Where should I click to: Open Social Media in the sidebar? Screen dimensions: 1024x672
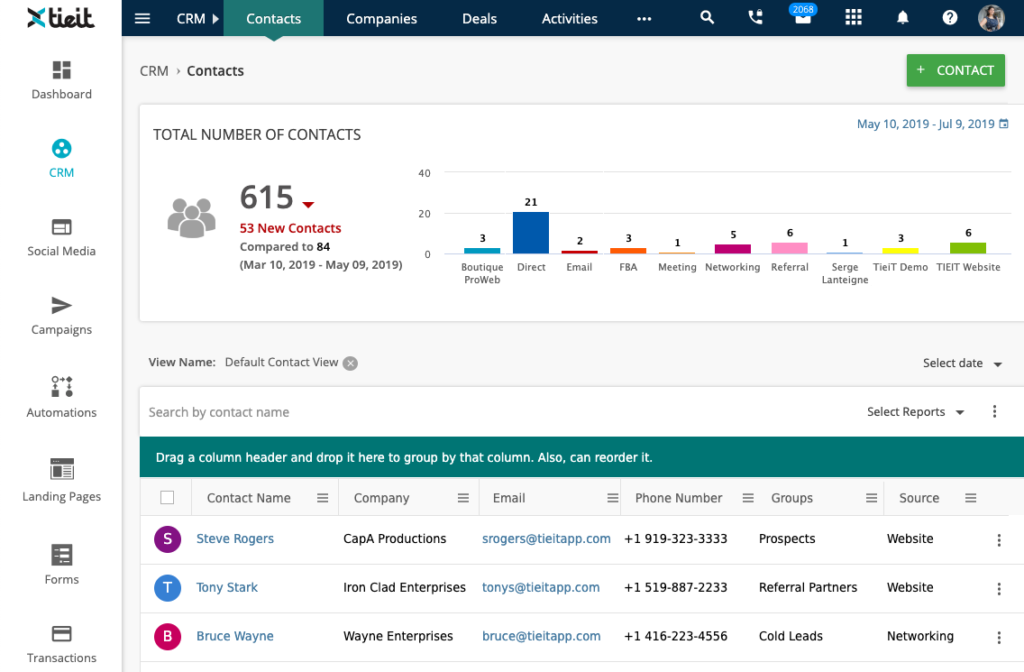click(x=61, y=228)
